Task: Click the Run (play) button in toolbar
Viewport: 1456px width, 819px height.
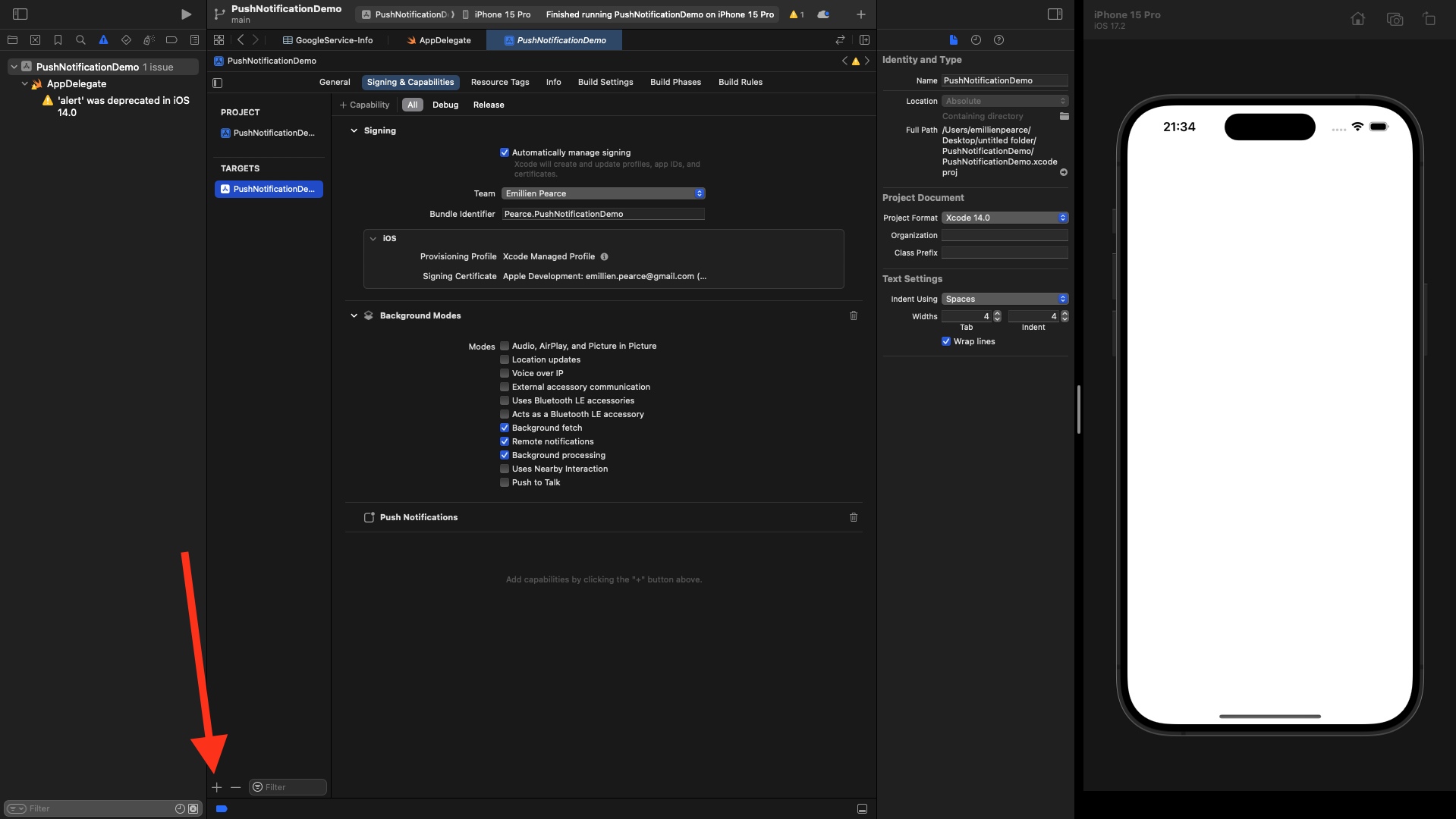Action: 186,14
